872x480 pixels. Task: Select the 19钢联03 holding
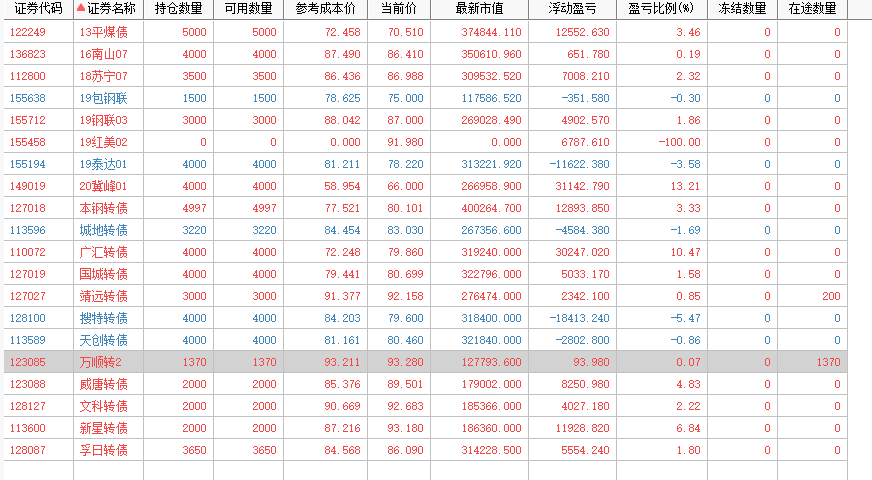103,120
